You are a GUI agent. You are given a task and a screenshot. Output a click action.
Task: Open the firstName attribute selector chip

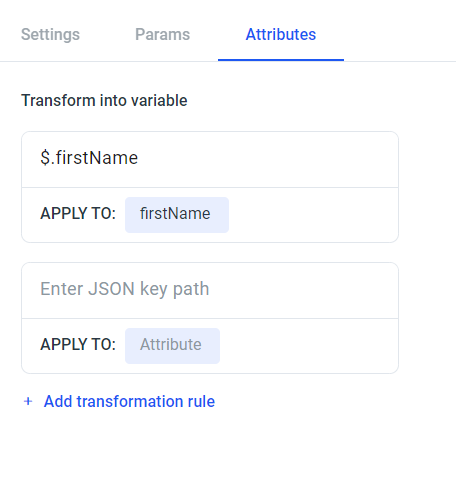pyautogui.click(x=177, y=215)
